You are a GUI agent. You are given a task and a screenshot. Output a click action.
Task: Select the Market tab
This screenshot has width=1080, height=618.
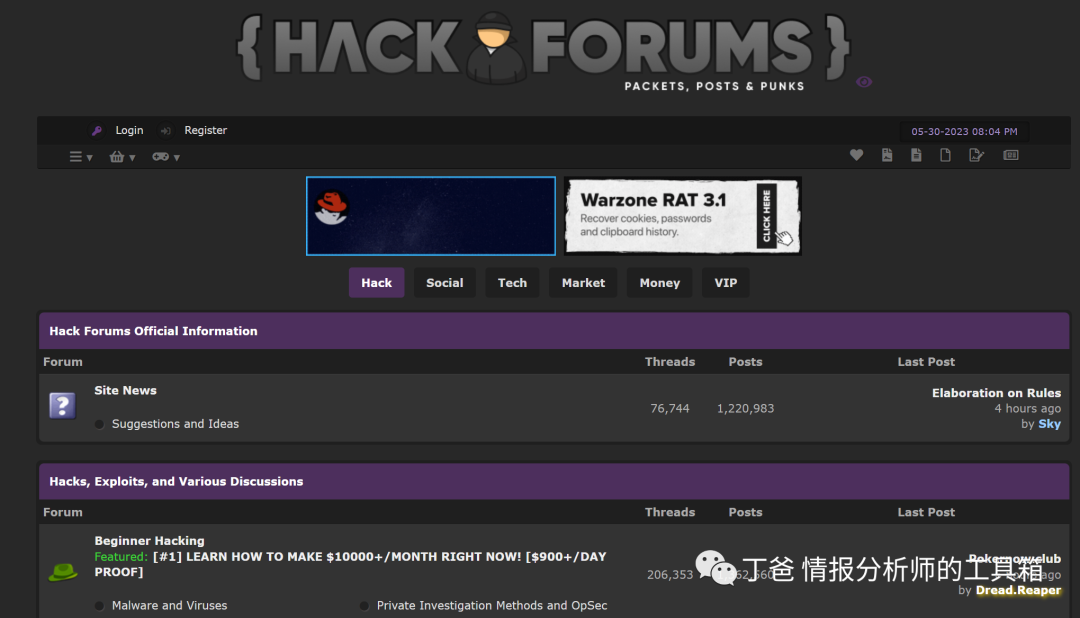583,282
